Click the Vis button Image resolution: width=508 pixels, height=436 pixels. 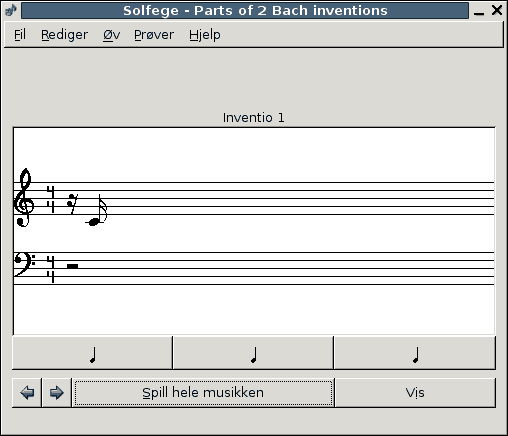pyautogui.click(x=415, y=393)
